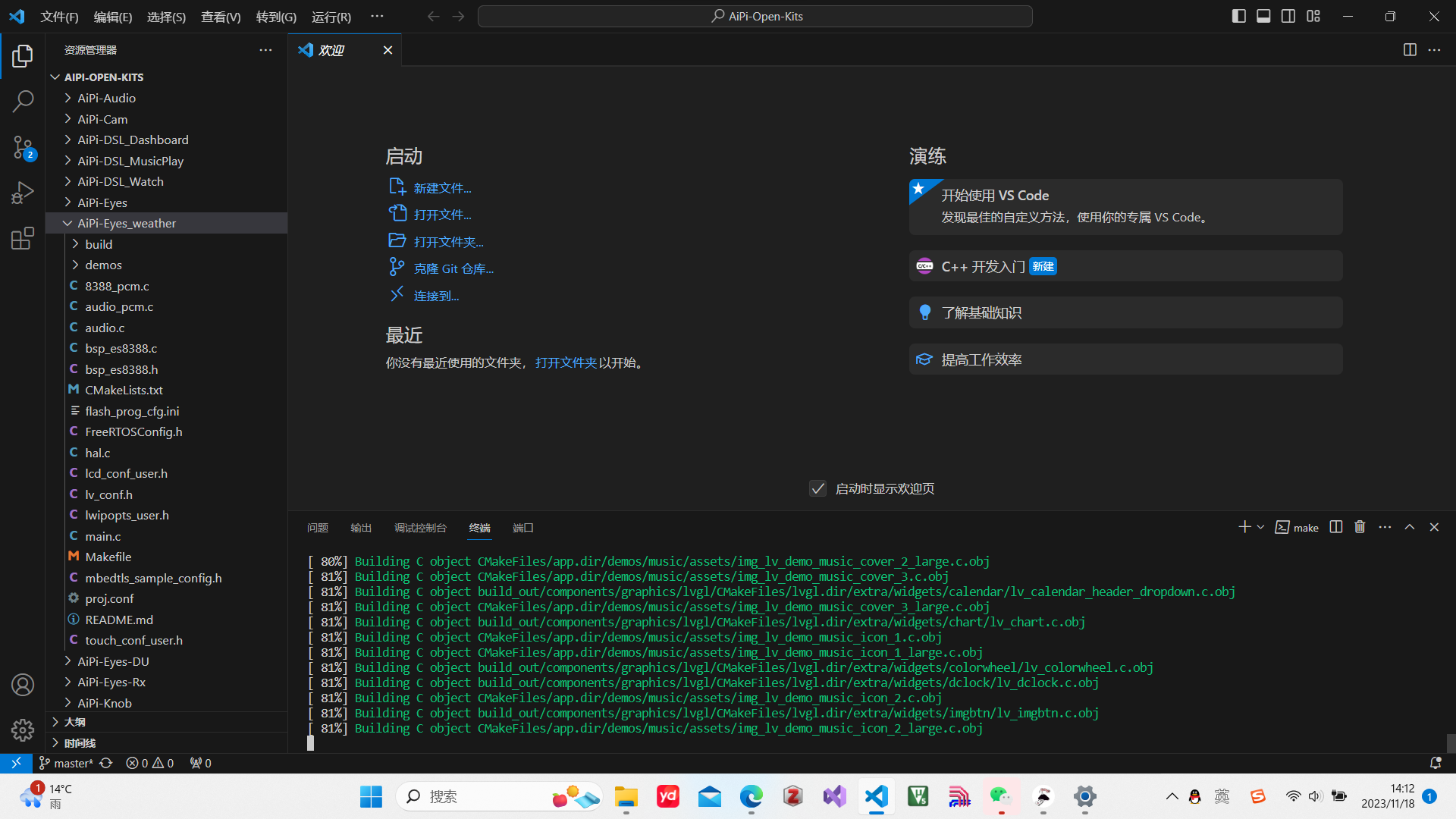Expand the AiPi-Audio folder
Screen dimensions: 1456x819
point(167,98)
